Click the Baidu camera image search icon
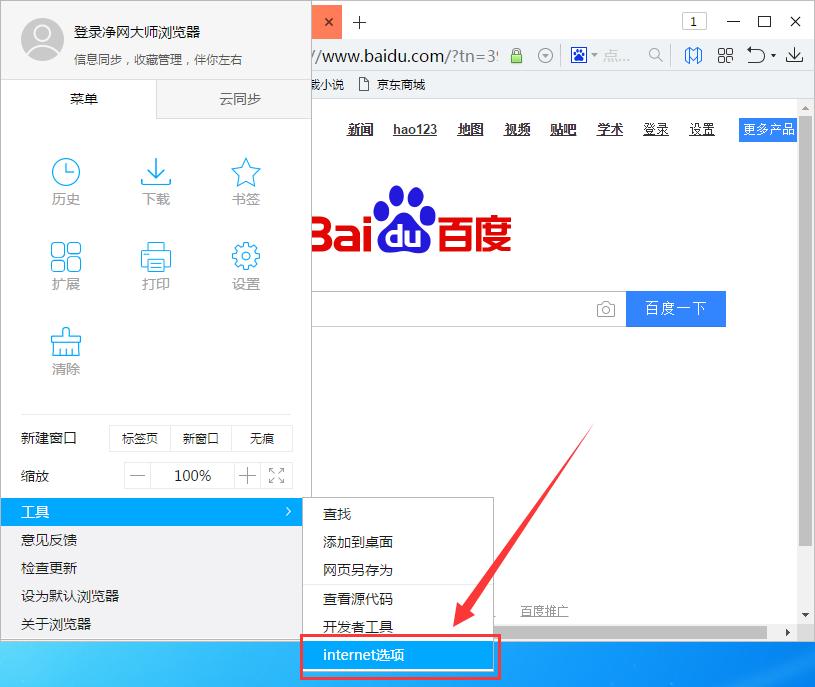 click(x=606, y=309)
